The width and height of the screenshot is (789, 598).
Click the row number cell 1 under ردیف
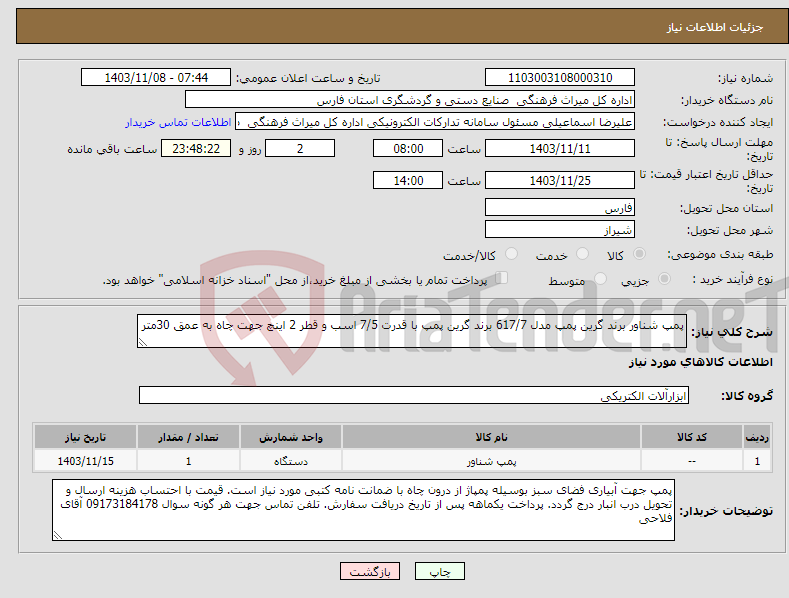click(757, 461)
